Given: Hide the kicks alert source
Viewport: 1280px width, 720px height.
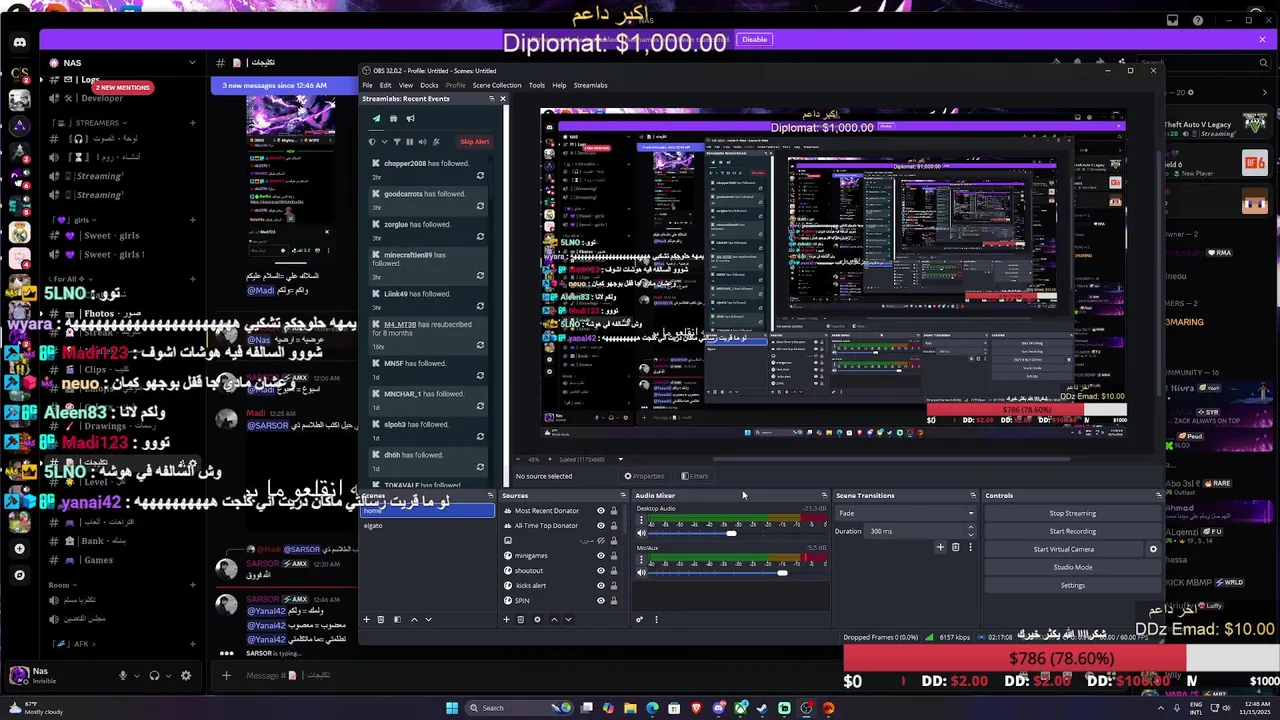Looking at the screenshot, I should tap(601, 586).
